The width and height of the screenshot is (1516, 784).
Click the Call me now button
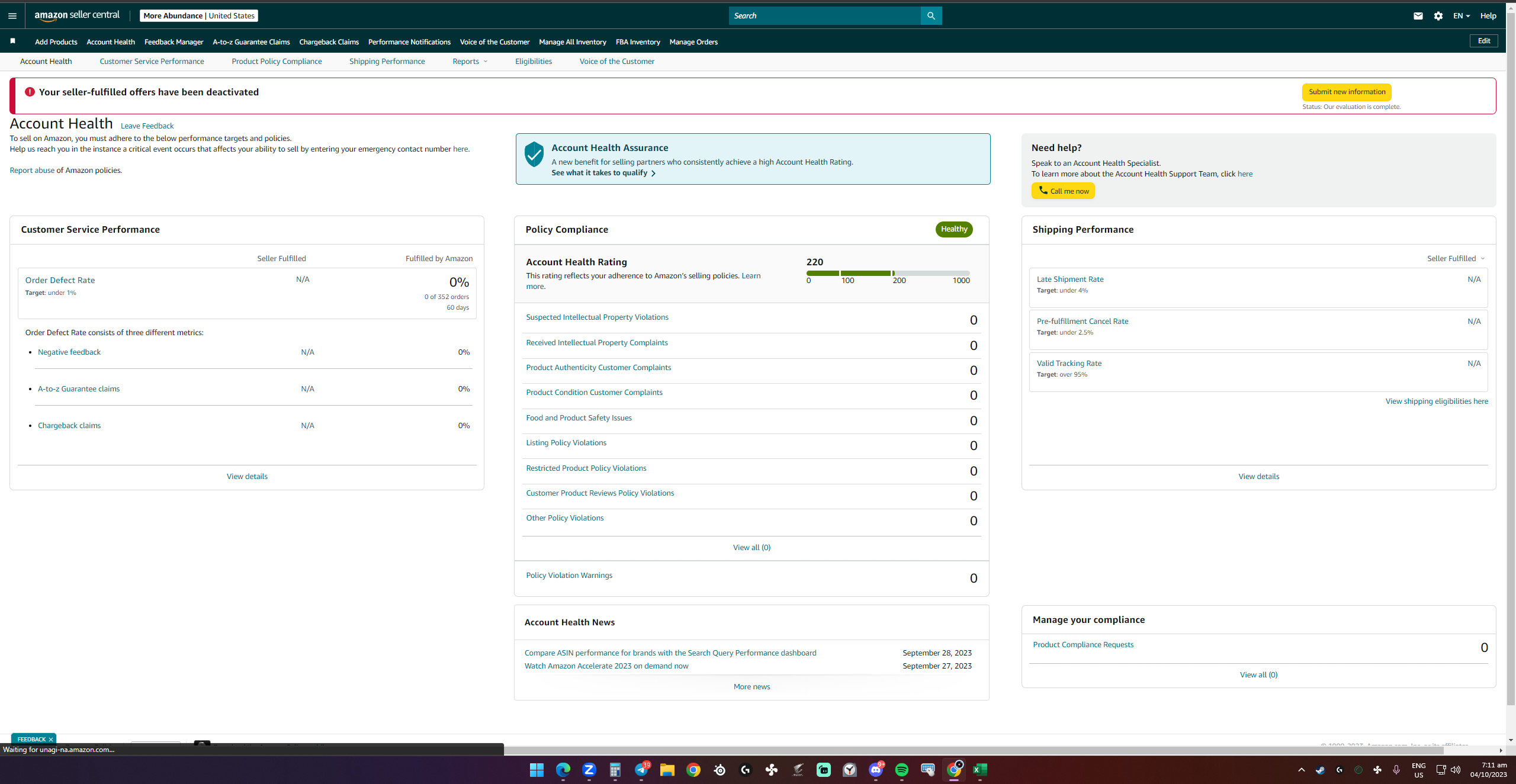pos(1063,191)
